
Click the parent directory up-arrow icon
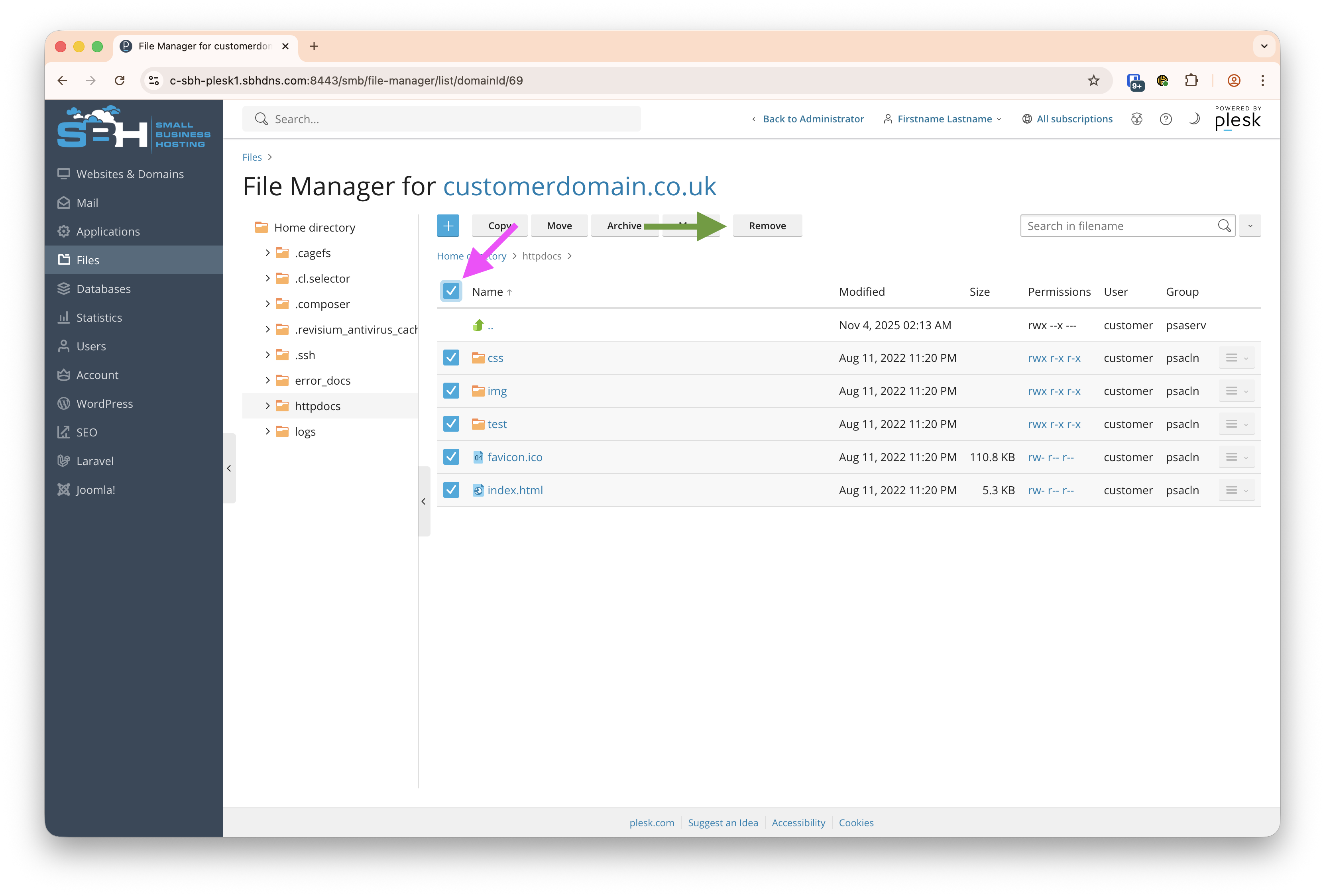click(478, 325)
